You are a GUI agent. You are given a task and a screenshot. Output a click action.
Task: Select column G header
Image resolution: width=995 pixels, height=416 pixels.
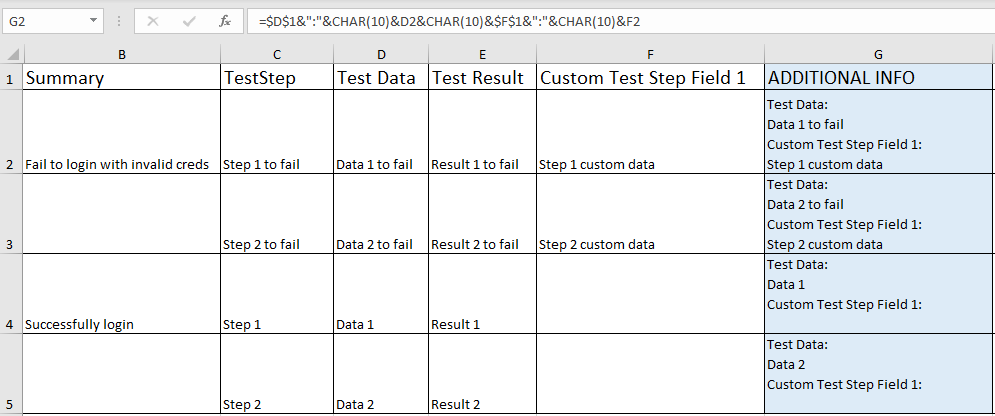click(878, 53)
